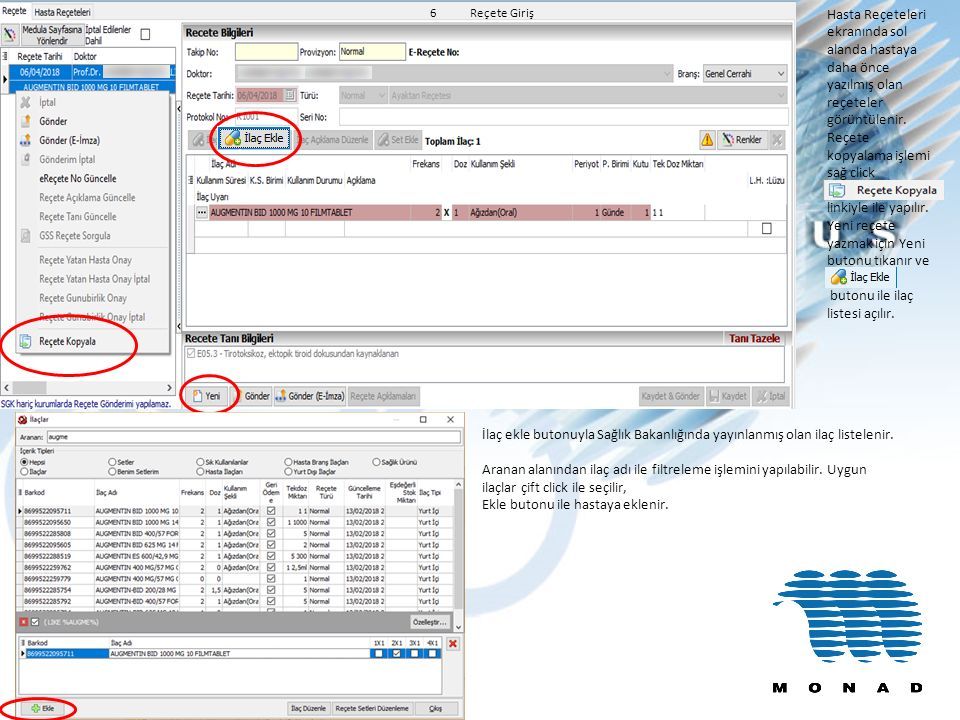Click the Kaydet & Gönder button
Viewport: 960px width, 720px height.
[x=670, y=396]
